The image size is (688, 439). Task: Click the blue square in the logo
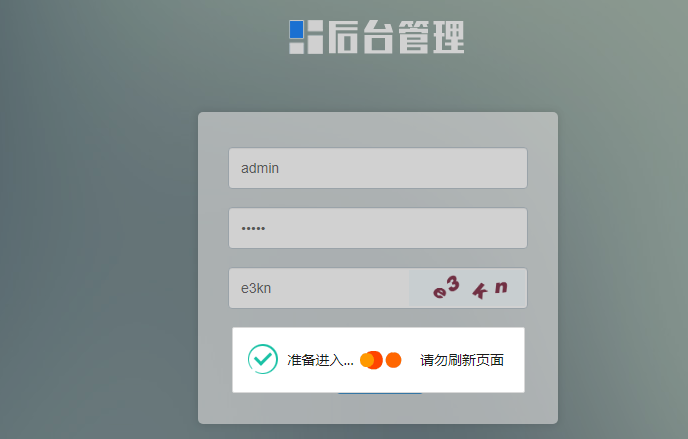point(297,29)
